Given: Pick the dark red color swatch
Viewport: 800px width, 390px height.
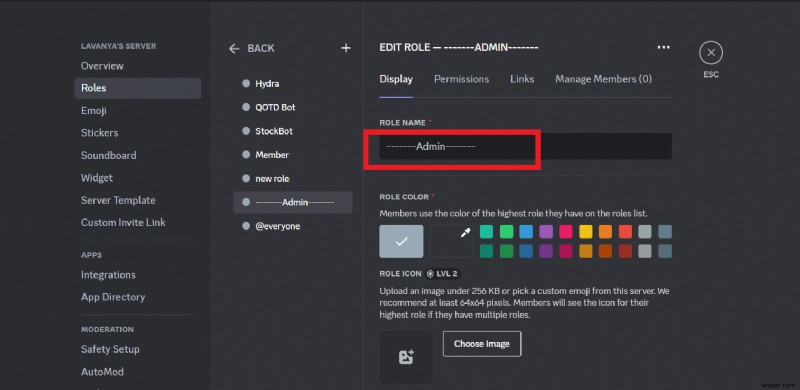Looking at the screenshot, I should tap(626, 251).
